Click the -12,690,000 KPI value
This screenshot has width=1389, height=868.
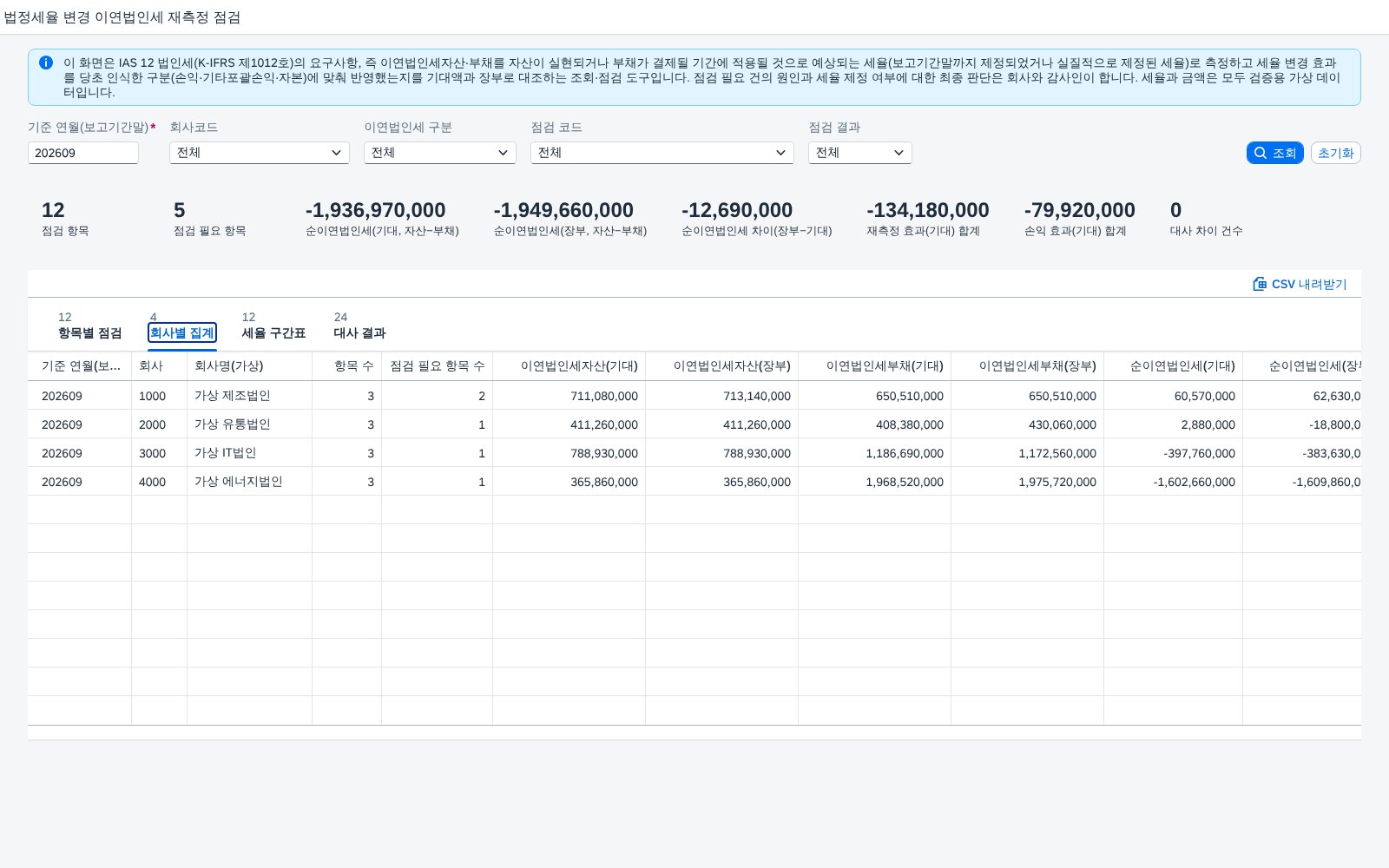[737, 210]
